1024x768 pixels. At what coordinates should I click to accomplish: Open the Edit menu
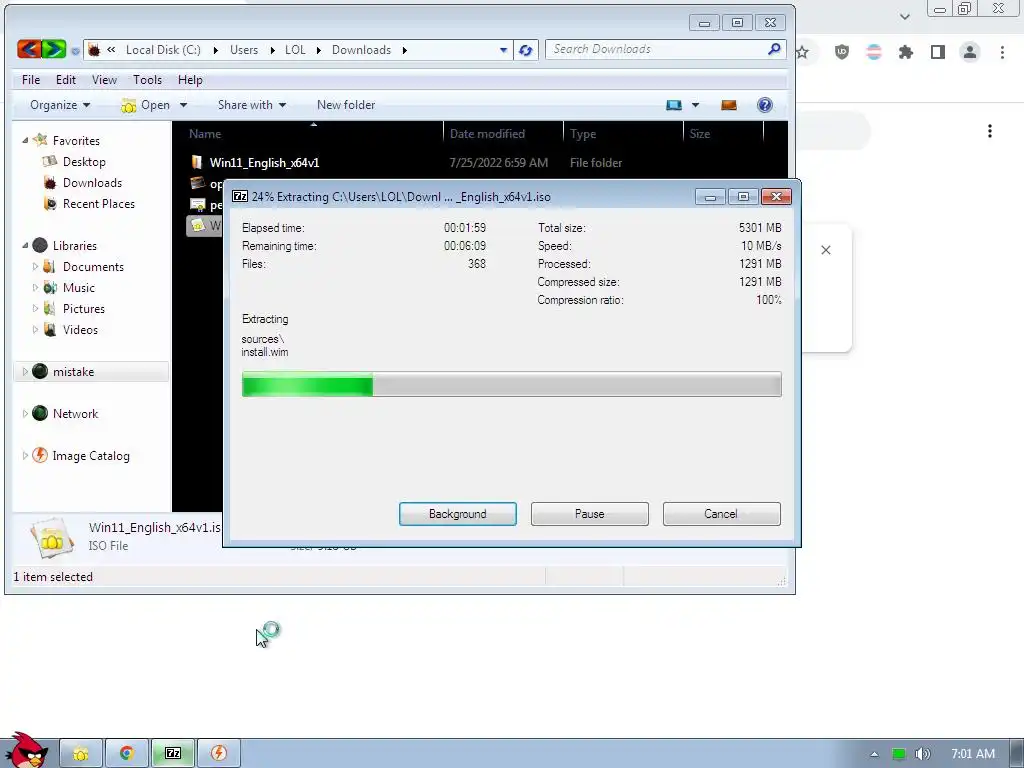coord(66,80)
